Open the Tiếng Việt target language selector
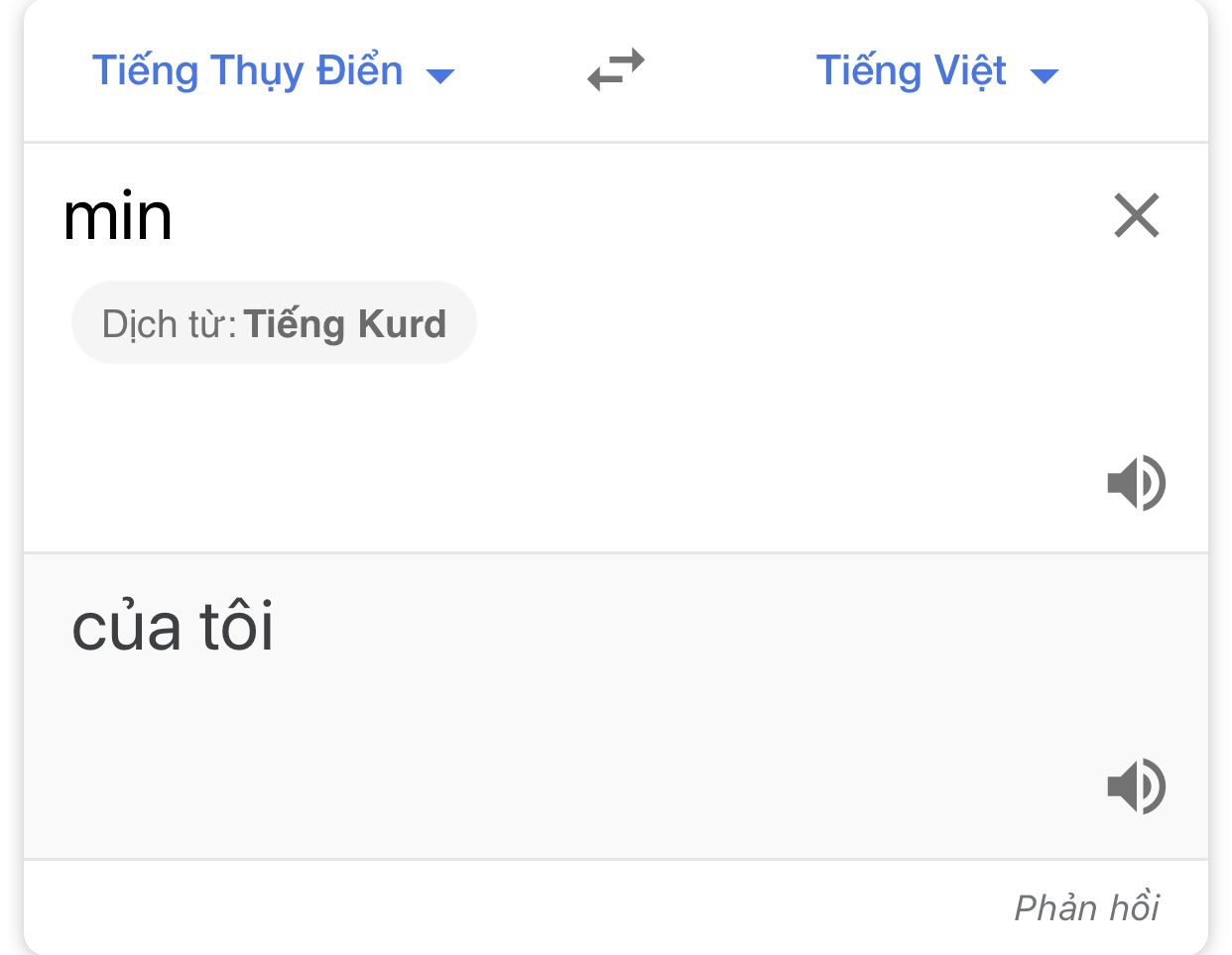The width and height of the screenshot is (1232, 955). click(x=937, y=71)
